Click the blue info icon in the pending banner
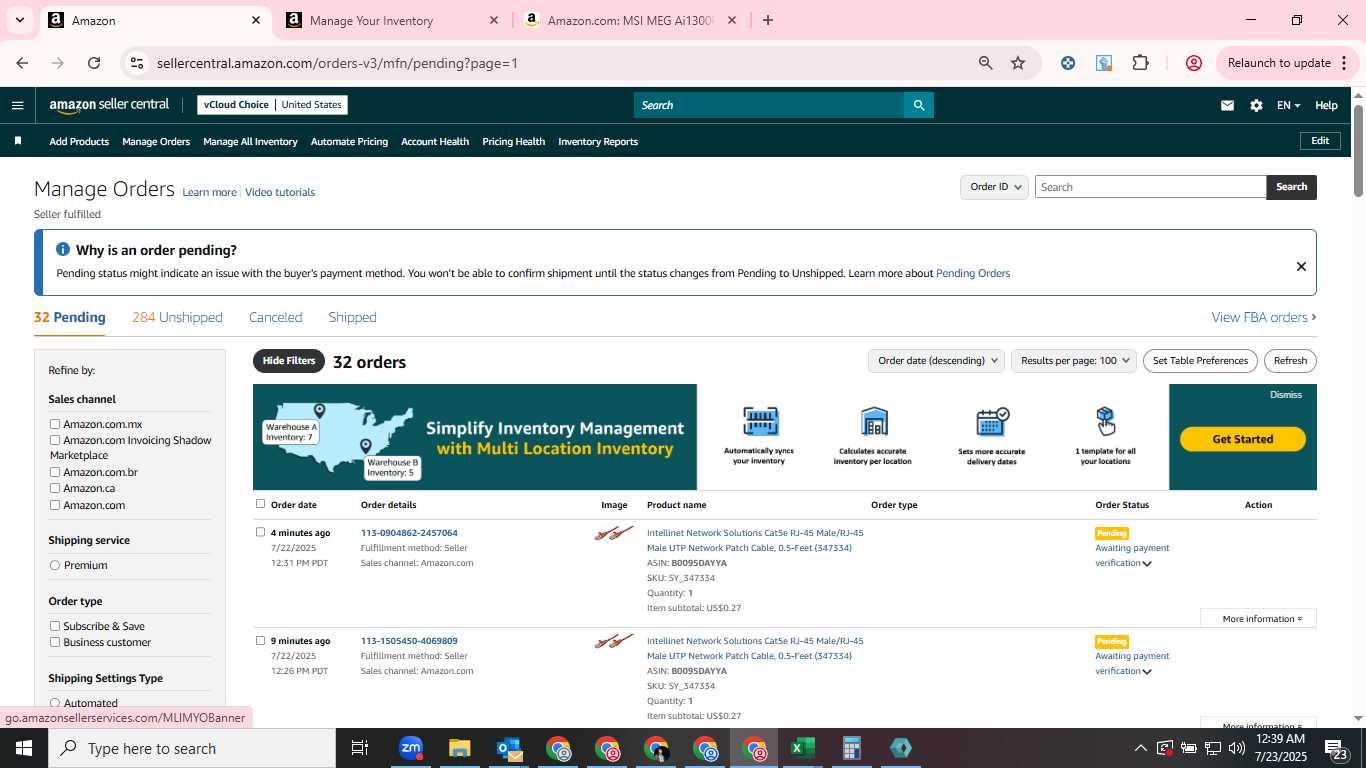The image size is (1366, 768). pyautogui.click(x=63, y=250)
